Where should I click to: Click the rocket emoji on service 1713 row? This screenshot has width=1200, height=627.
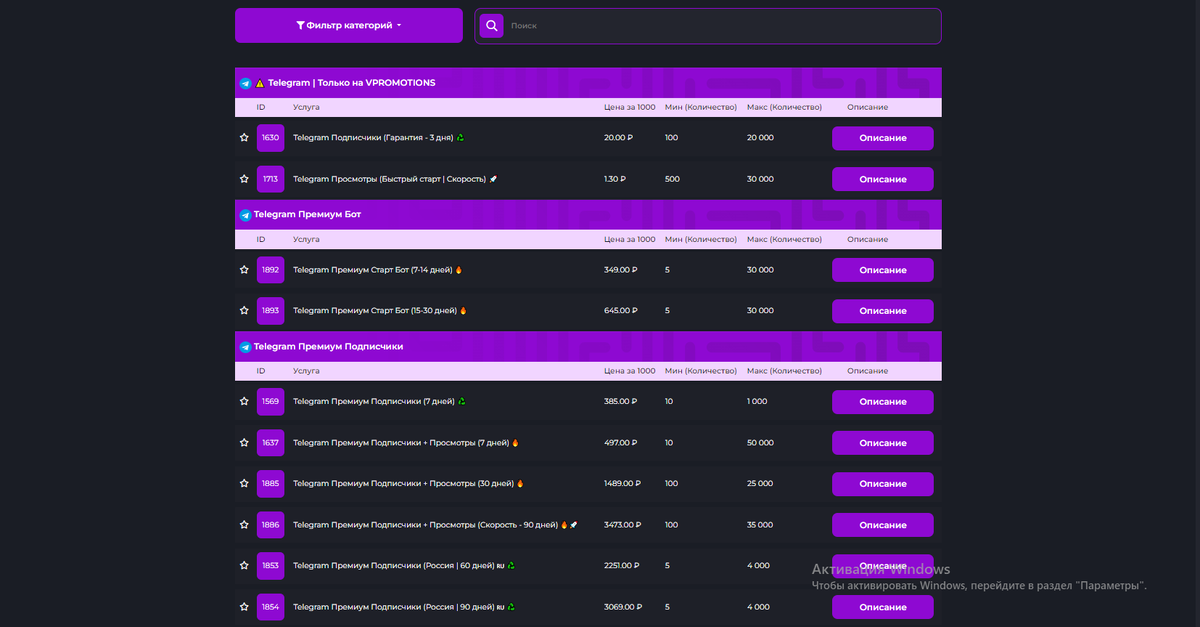coord(493,179)
